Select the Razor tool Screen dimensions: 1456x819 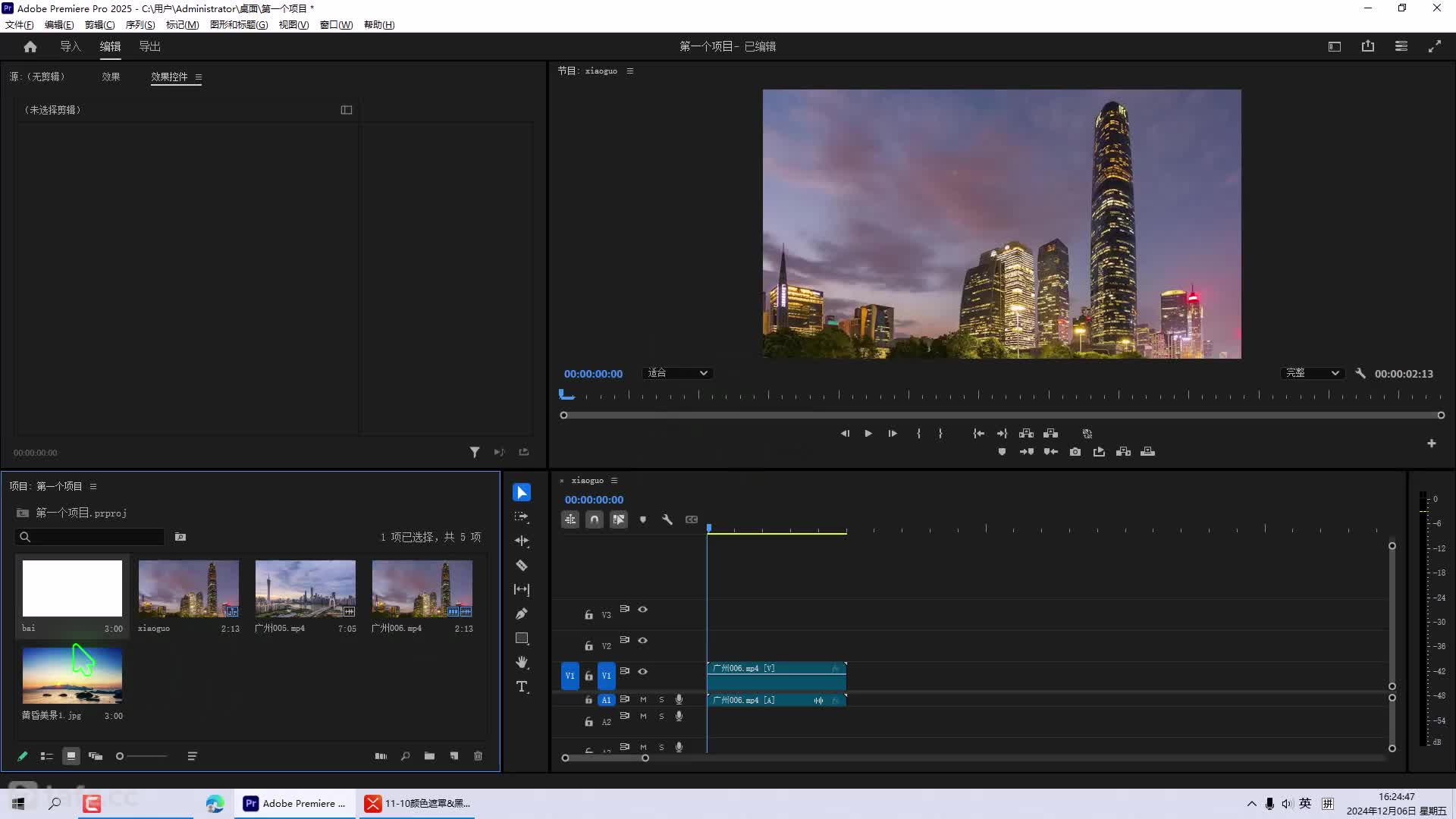pos(522,566)
